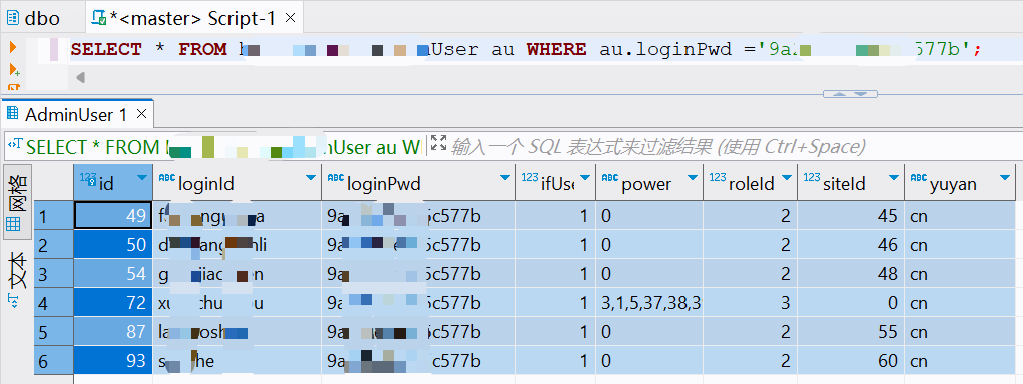This screenshot has height=384, width=1023.
Task: Click the id column header label
Action: [106, 185]
